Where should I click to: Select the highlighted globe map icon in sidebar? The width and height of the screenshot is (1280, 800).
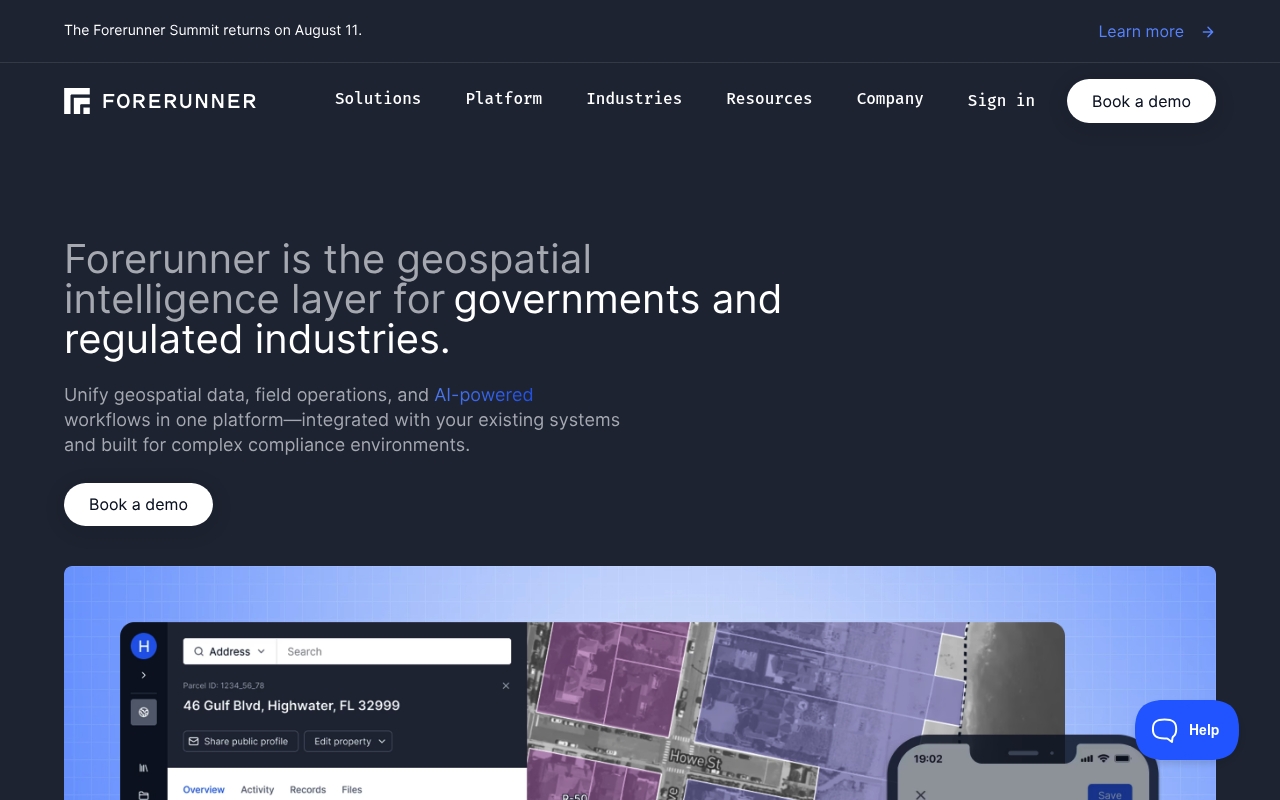(x=144, y=712)
